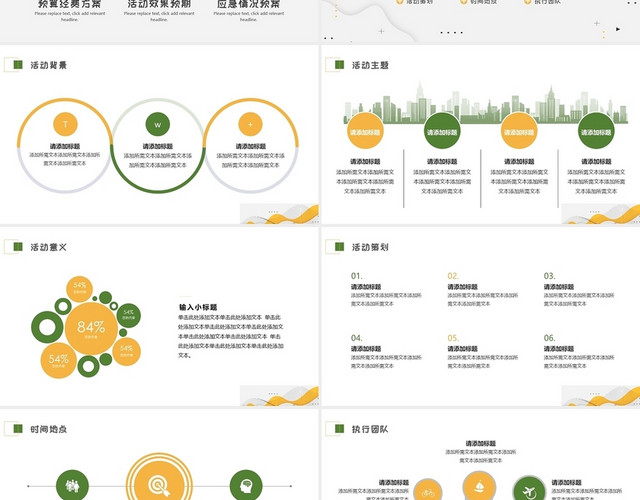Click the large 84% center bubble
This screenshot has height=500, width=640.
91,328
